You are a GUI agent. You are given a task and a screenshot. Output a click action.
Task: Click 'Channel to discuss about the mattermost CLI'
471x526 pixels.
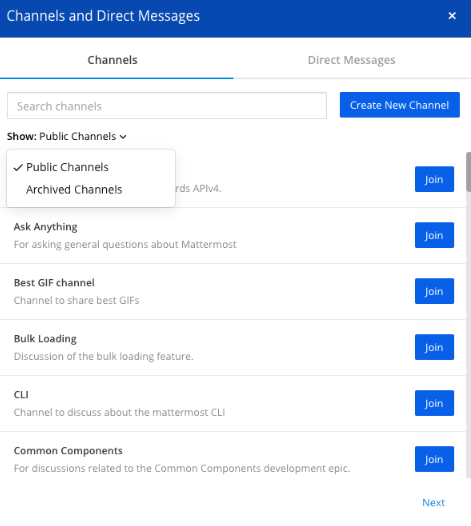pos(119,412)
